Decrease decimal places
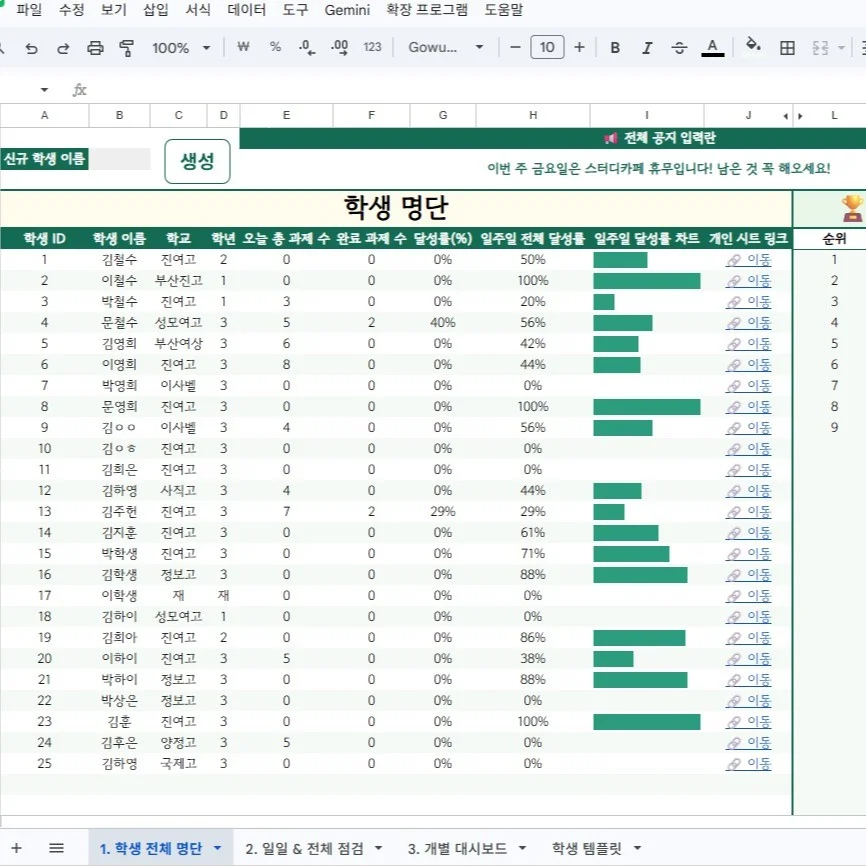Image resolution: width=866 pixels, height=866 pixels. (x=307, y=47)
